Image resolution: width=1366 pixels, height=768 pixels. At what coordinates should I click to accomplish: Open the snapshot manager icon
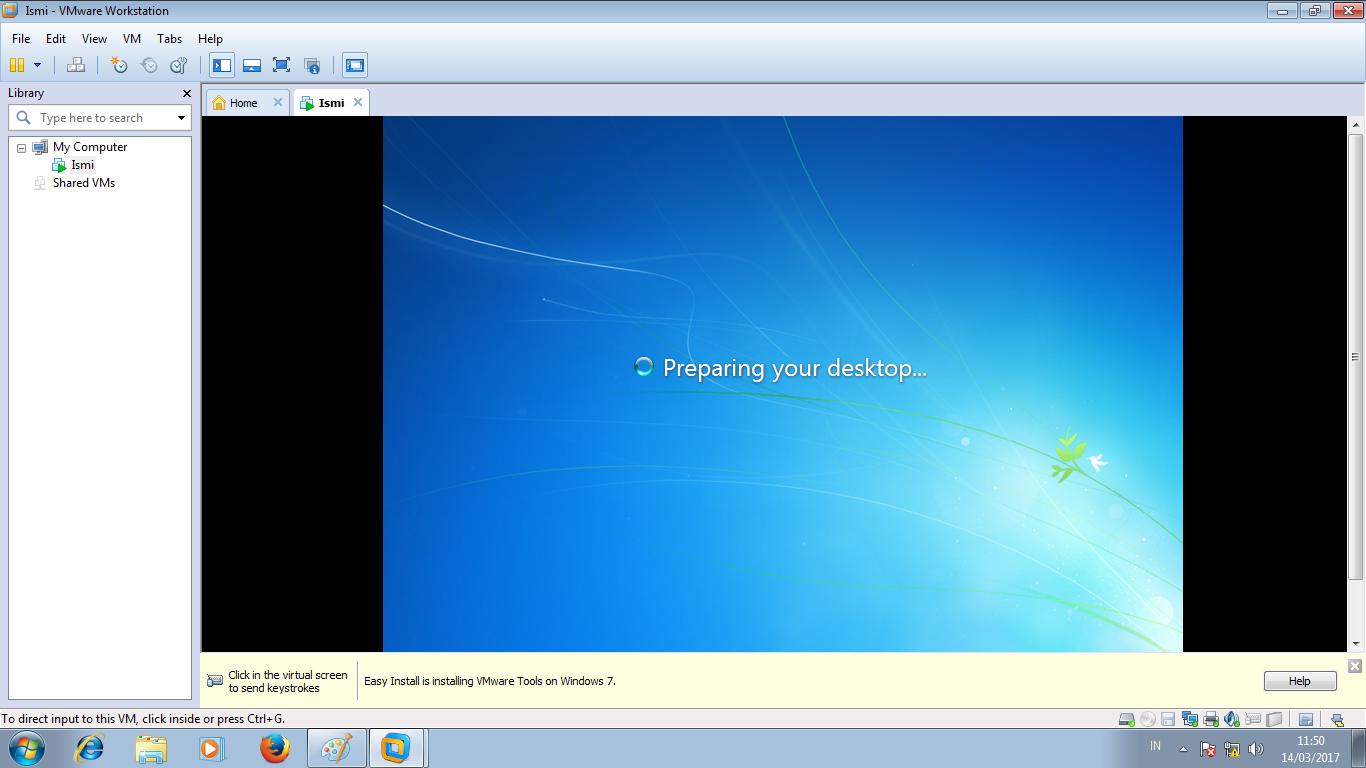click(x=179, y=65)
